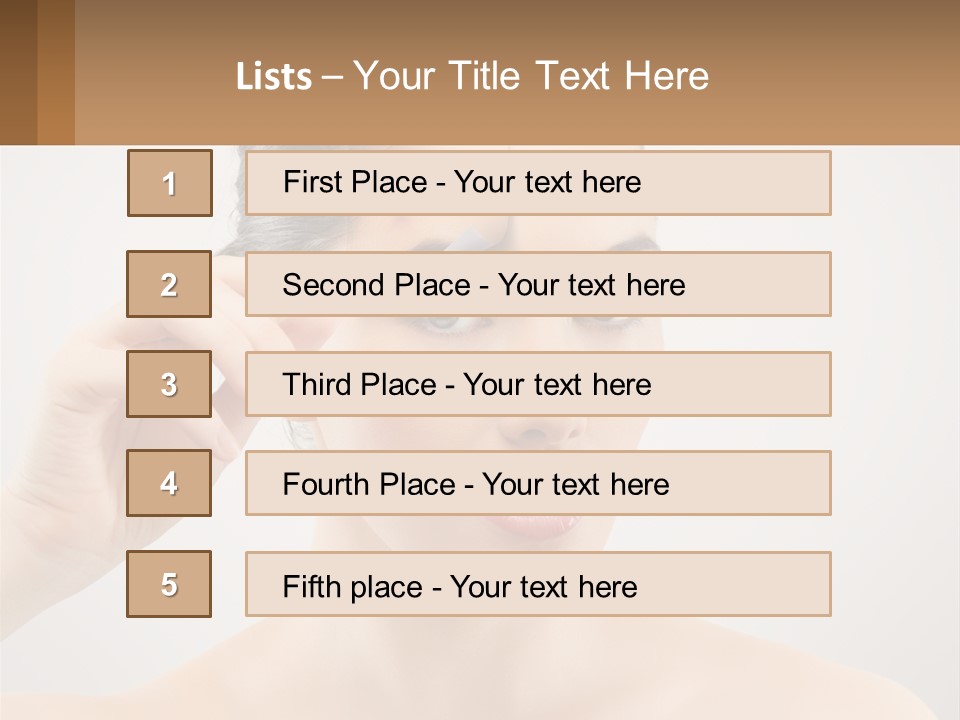Click the number 1 box

pyautogui.click(x=170, y=183)
